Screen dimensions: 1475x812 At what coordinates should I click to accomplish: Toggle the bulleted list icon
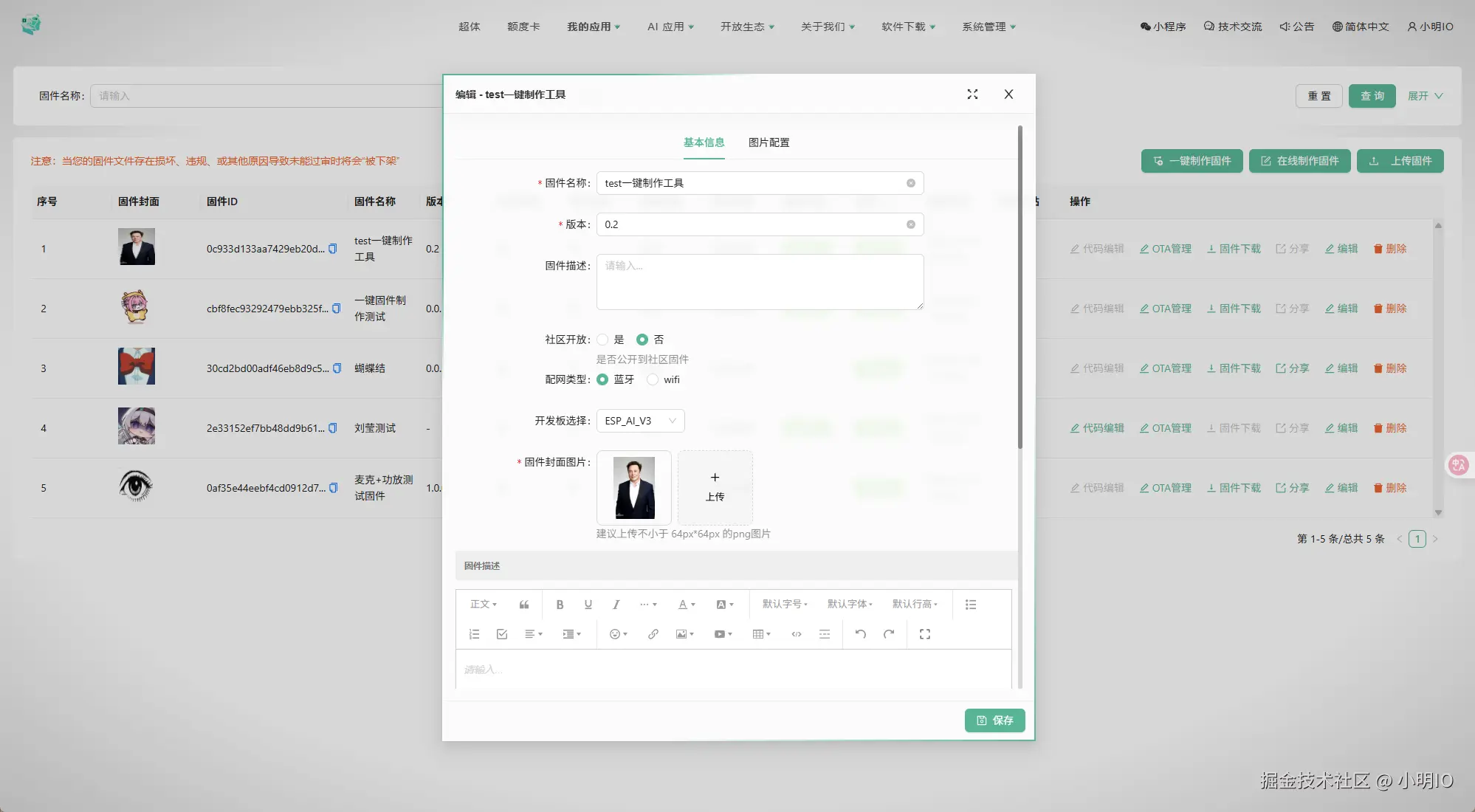pos(970,605)
